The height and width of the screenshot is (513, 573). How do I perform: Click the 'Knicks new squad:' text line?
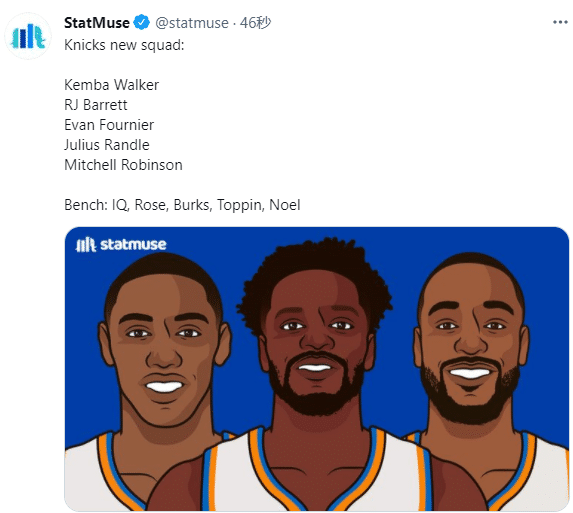point(124,45)
